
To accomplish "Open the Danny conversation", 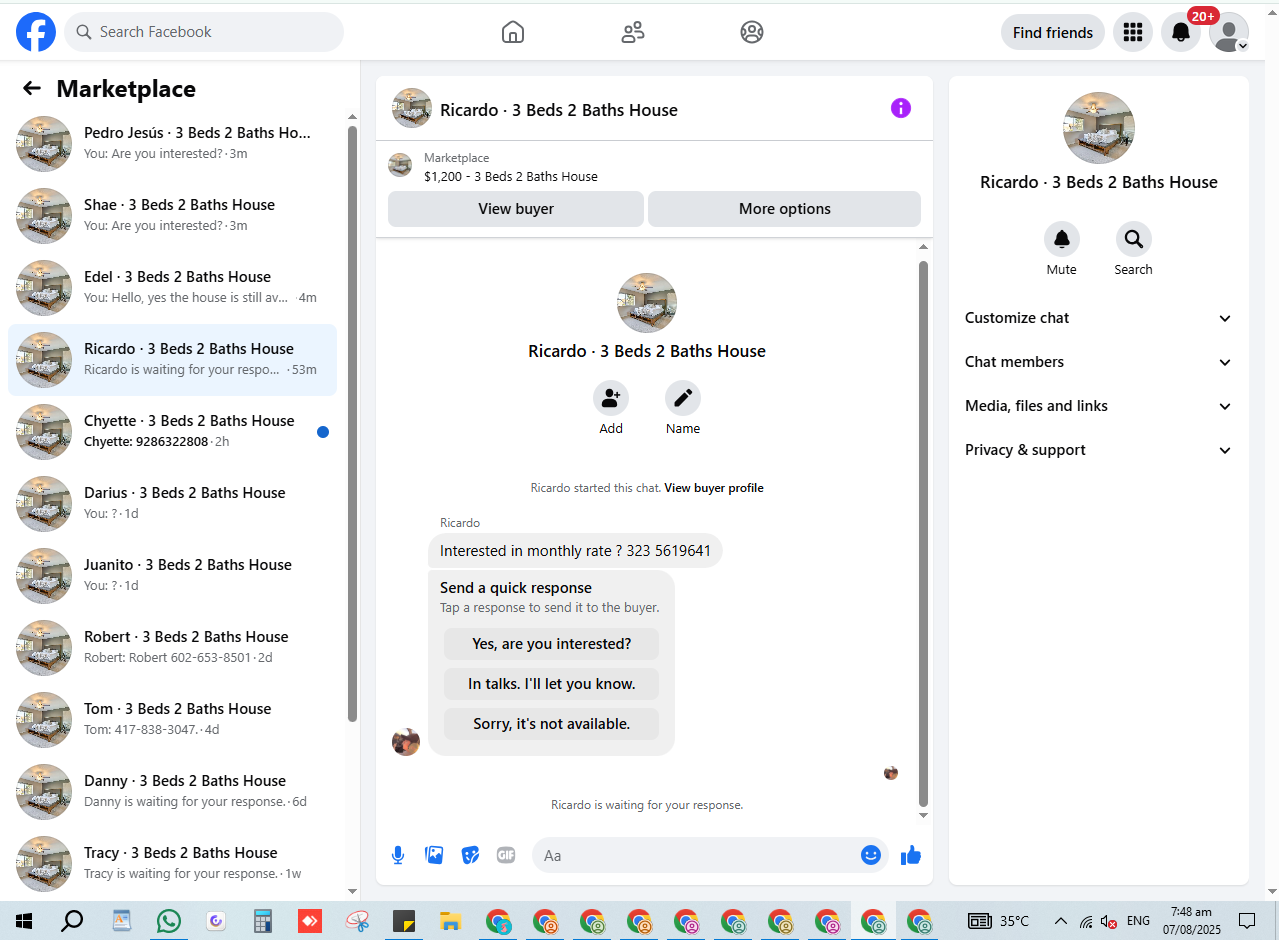I will pyautogui.click(x=172, y=792).
